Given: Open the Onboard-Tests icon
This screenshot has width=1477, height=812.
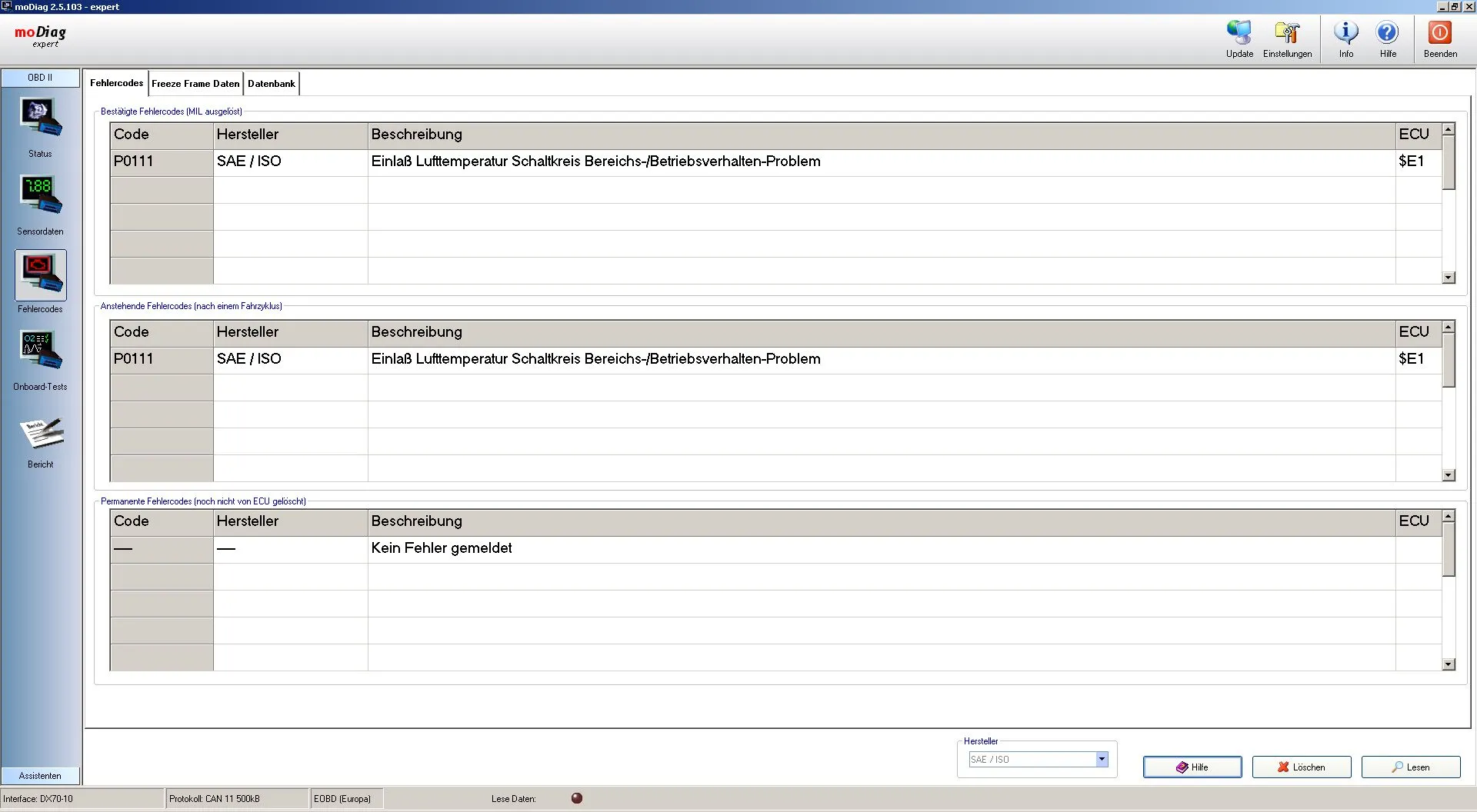Looking at the screenshot, I should tap(40, 351).
